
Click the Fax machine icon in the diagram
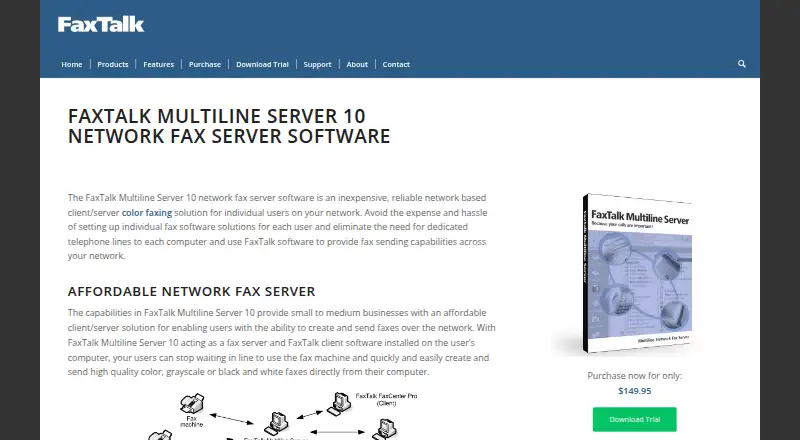192,403
